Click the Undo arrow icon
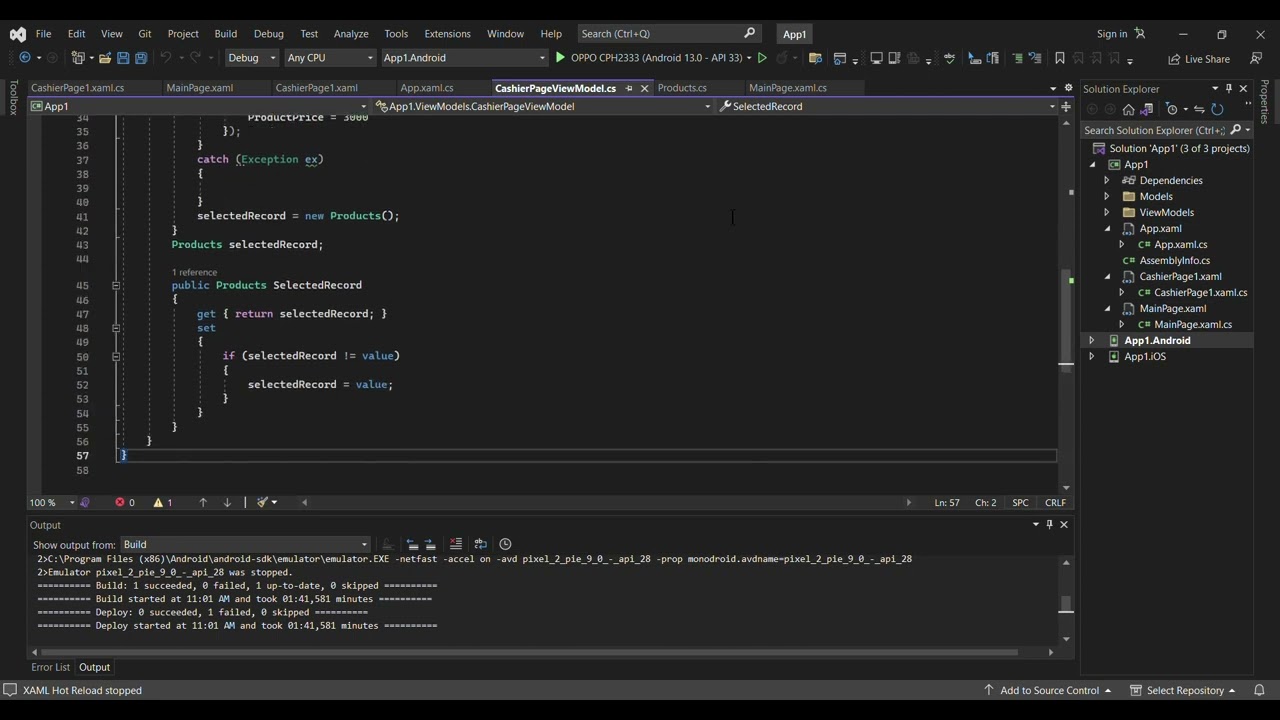The height and width of the screenshot is (720, 1280). click(x=166, y=58)
